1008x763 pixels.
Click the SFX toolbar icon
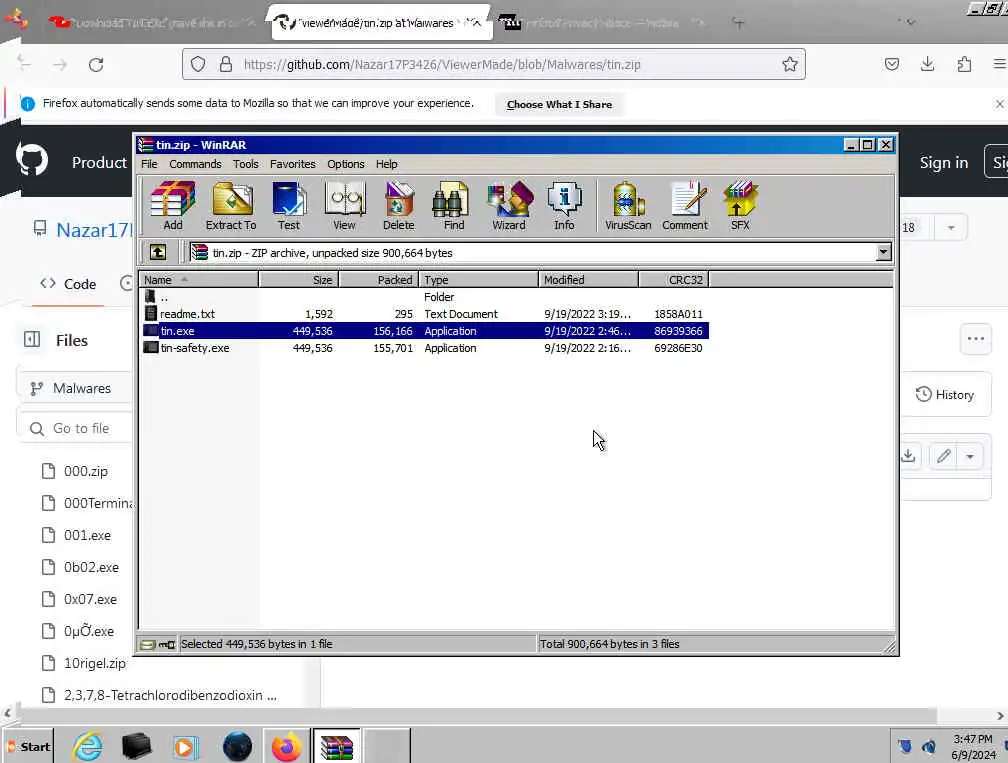(x=740, y=206)
